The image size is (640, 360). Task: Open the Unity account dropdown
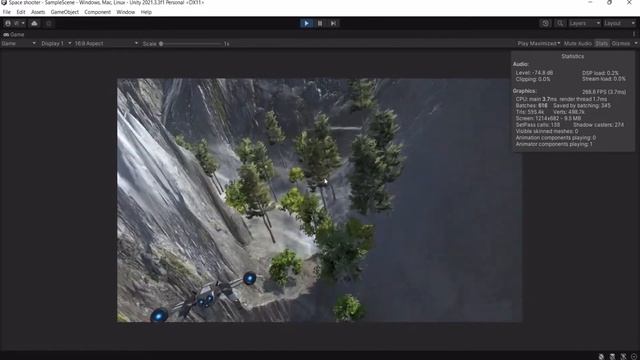point(15,23)
